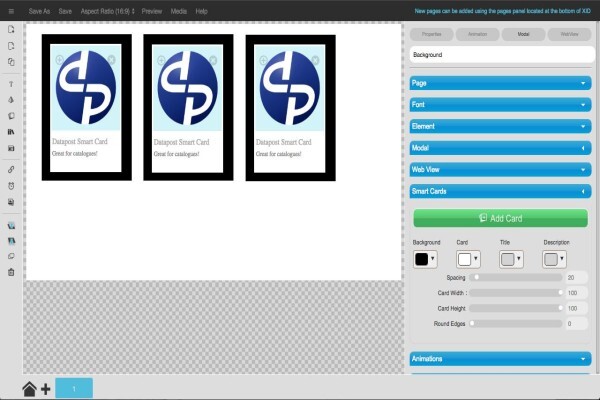The width and height of the screenshot is (600, 400).
Task: Click the Description color swatch
Action: pos(551,259)
